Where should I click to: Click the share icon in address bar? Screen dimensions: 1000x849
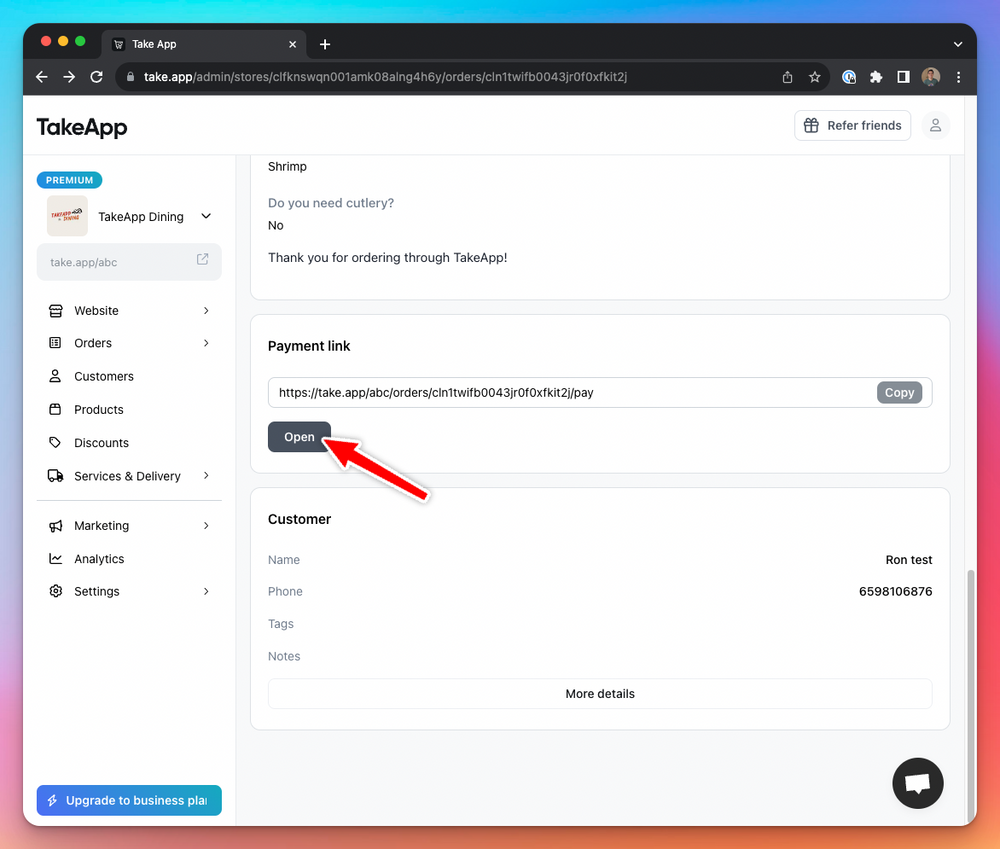pyautogui.click(x=788, y=77)
